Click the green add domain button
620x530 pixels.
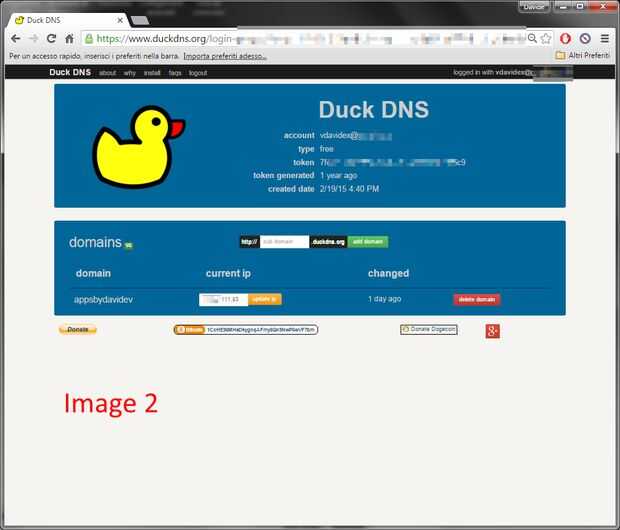[368, 242]
